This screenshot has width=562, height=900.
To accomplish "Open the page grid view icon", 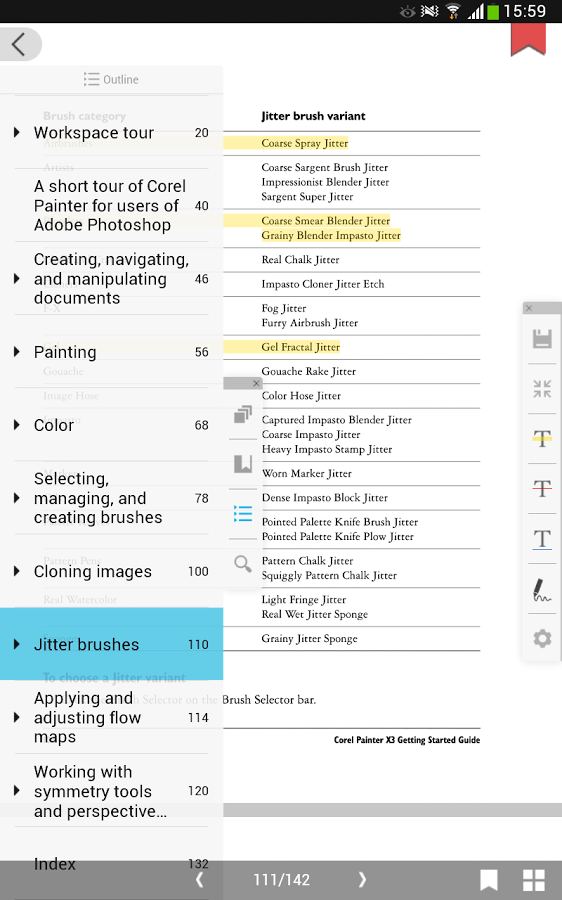I will tap(534, 880).
